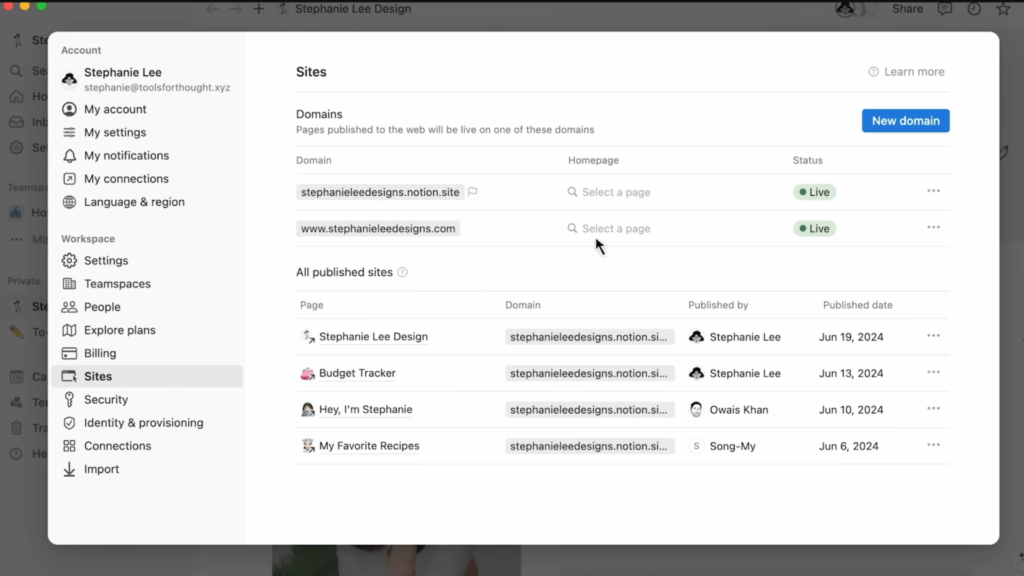
Task: Click the Security lock icon
Action: tap(69, 400)
